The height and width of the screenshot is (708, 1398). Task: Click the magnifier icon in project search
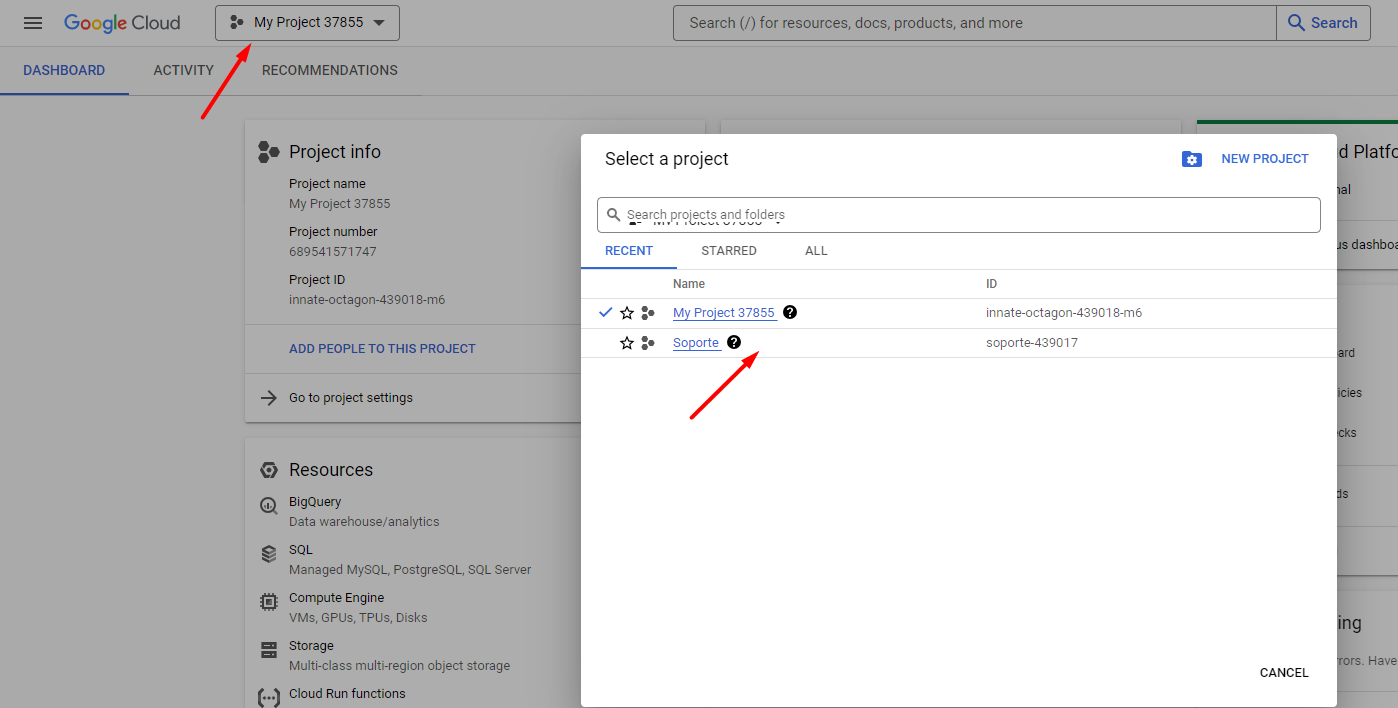click(614, 215)
